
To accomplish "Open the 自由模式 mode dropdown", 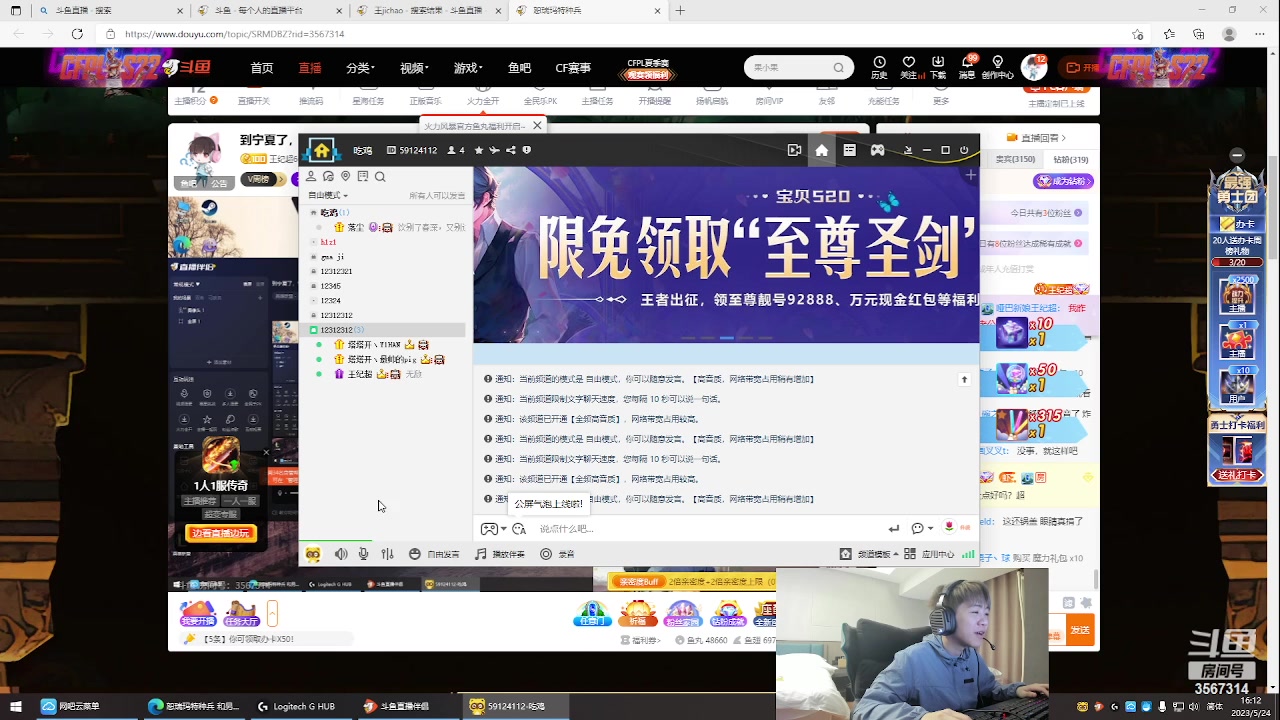I will click(x=328, y=195).
